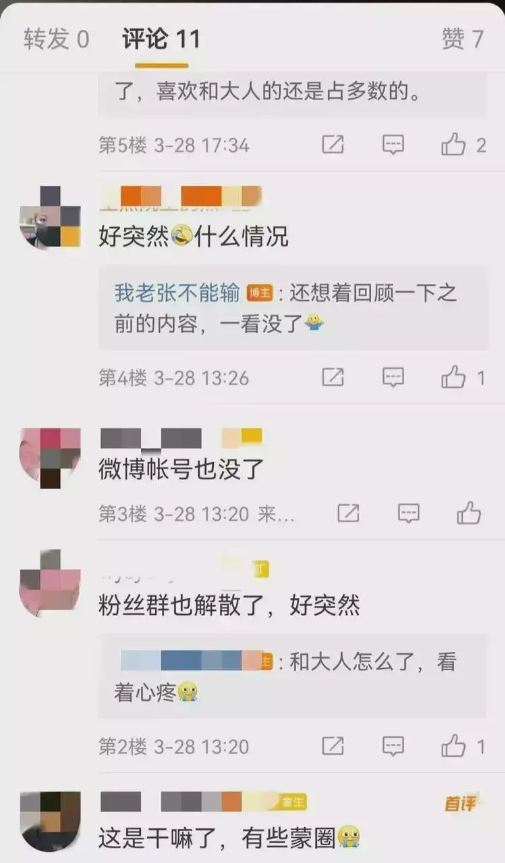Share the 4th floor comment
This screenshot has width=505, height=863.
click(x=333, y=378)
